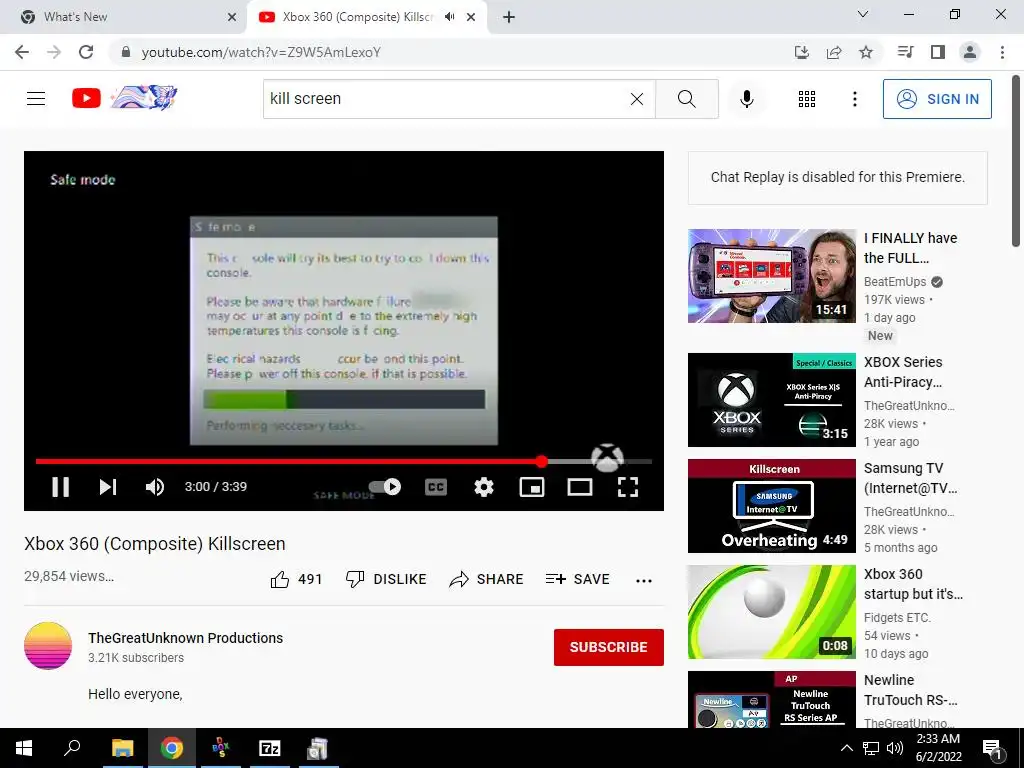Click the red SUBSCRIBE button
This screenshot has width=1024, height=768.
tap(609, 647)
